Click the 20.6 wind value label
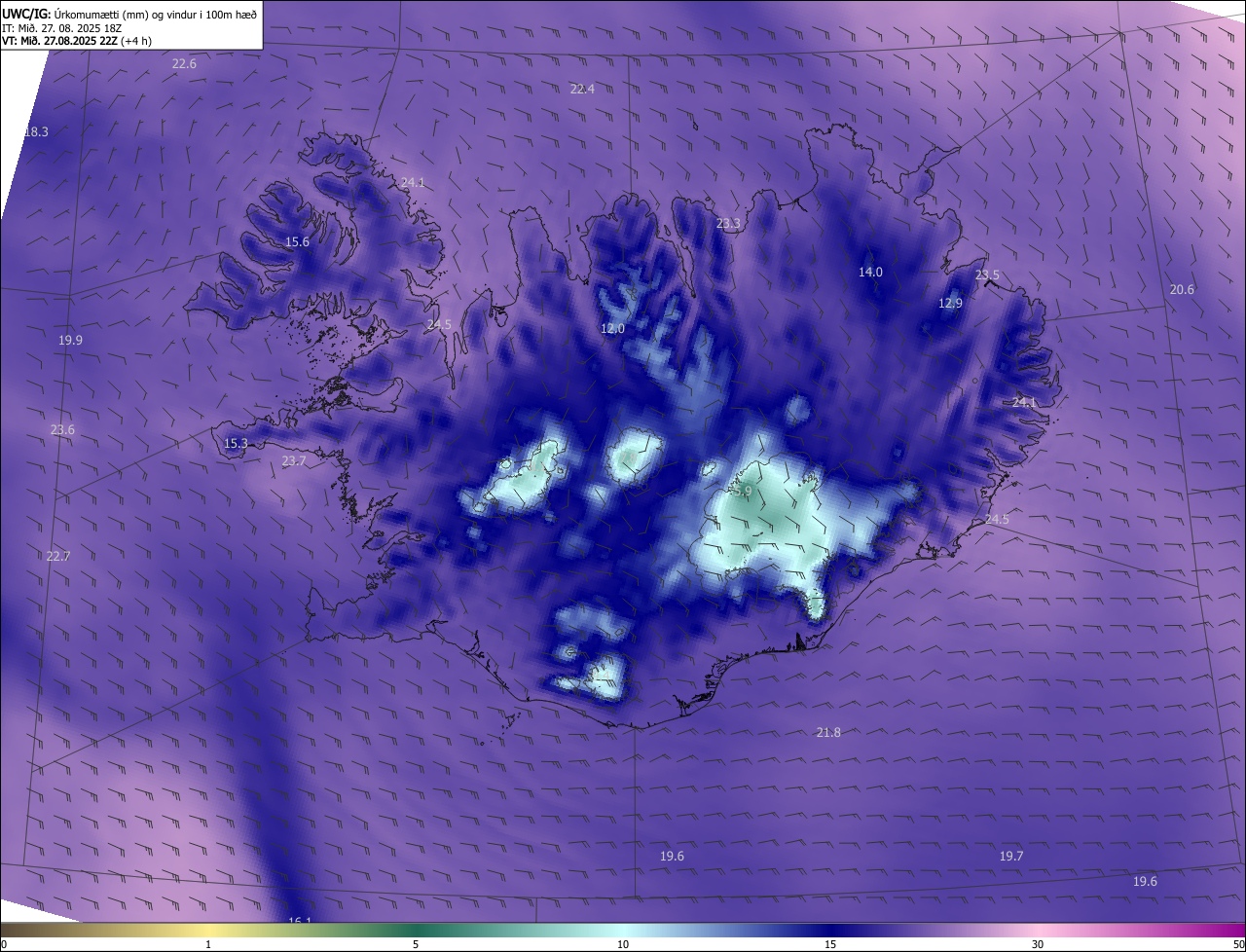1246x952 pixels. (x=1182, y=289)
